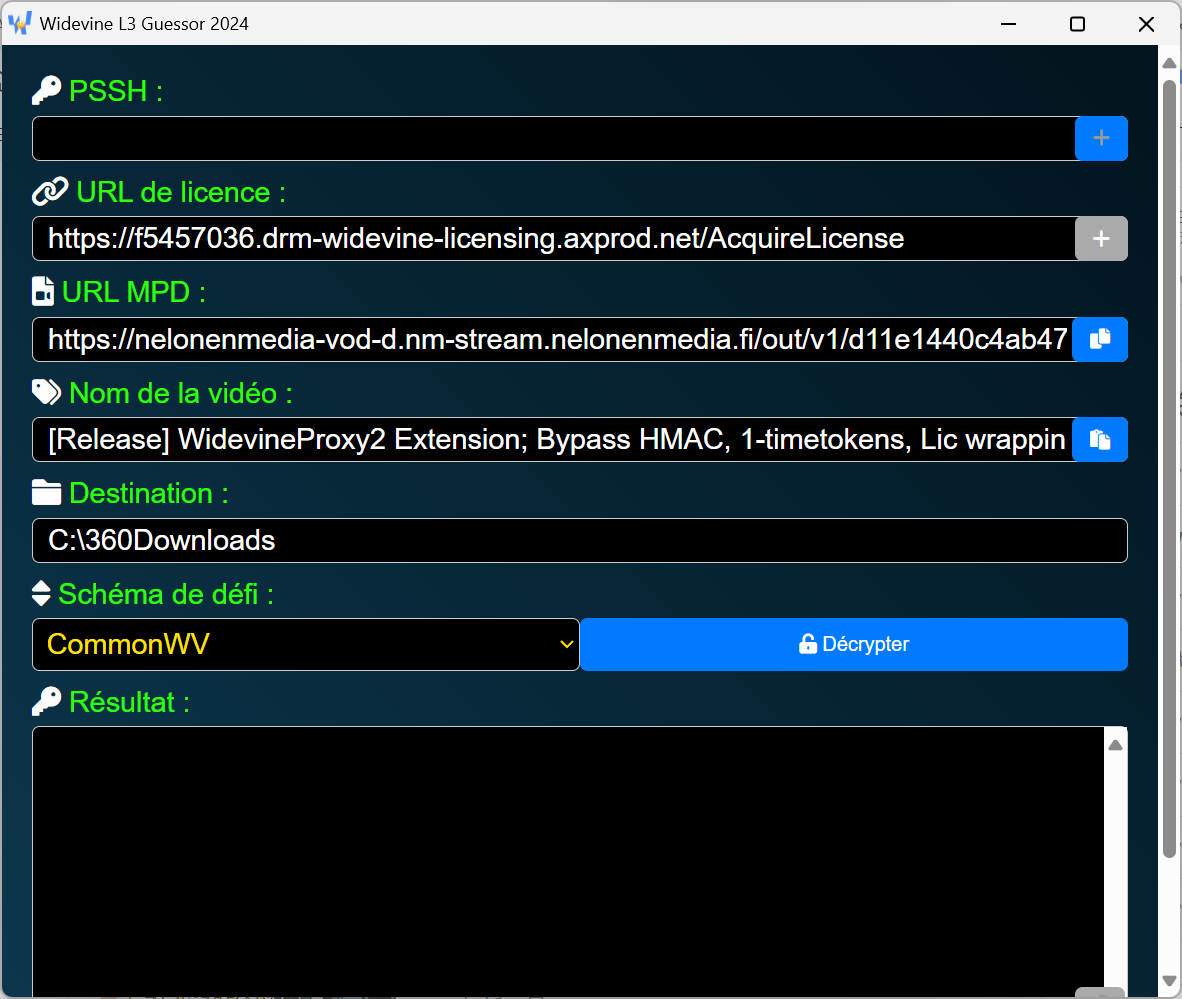This screenshot has height=999, width=1182.
Task: Click the copy icon next to URL MPD field
Action: point(1100,339)
